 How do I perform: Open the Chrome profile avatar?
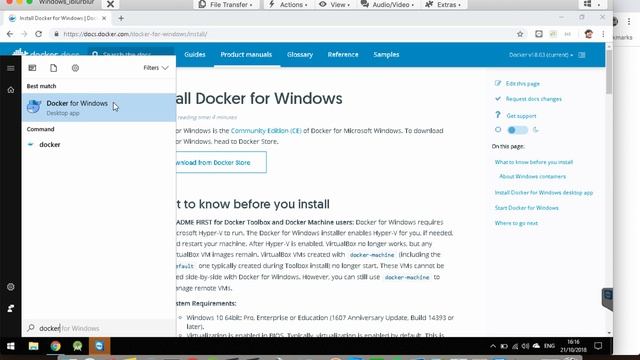click(589, 34)
